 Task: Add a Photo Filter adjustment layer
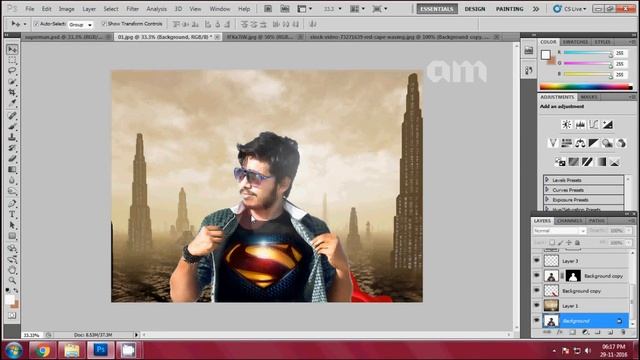[607, 143]
